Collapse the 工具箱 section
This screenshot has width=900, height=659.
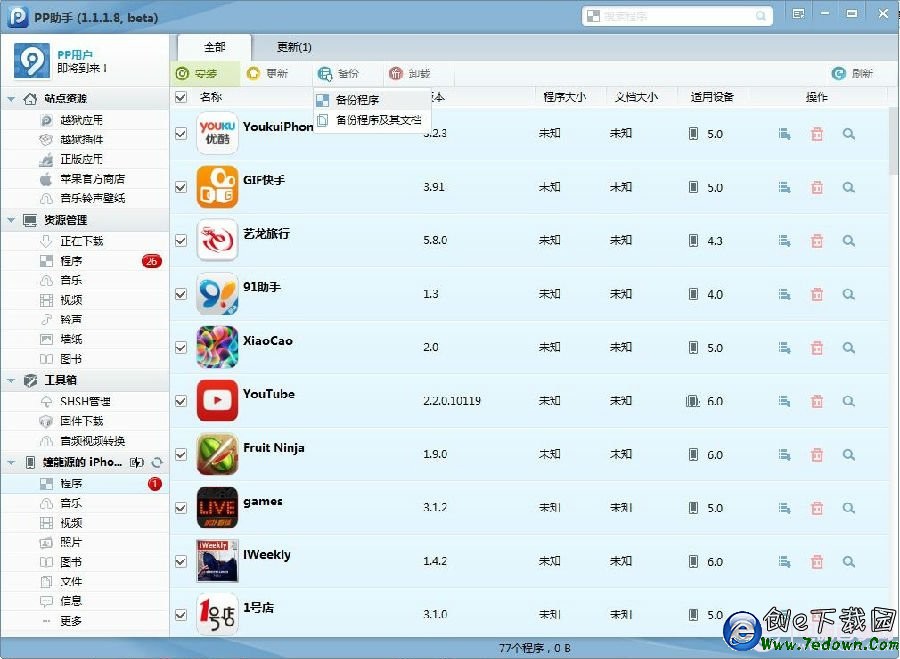coord(11,381)
